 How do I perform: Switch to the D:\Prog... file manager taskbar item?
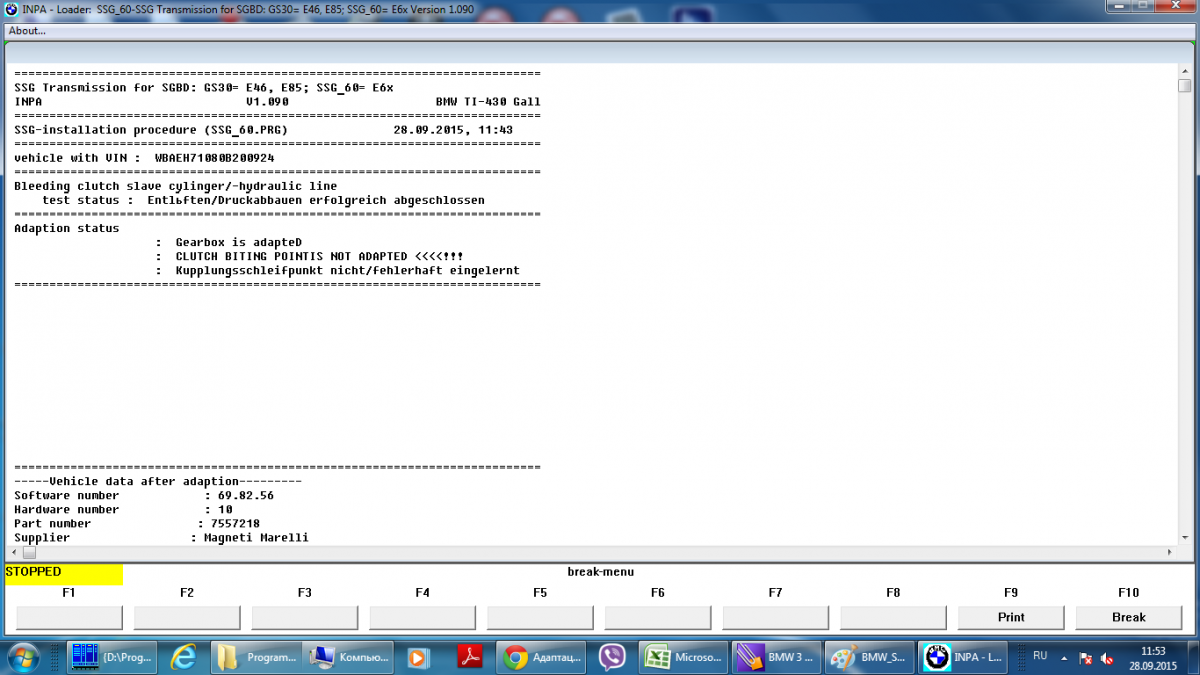click(x=111, y=658)
